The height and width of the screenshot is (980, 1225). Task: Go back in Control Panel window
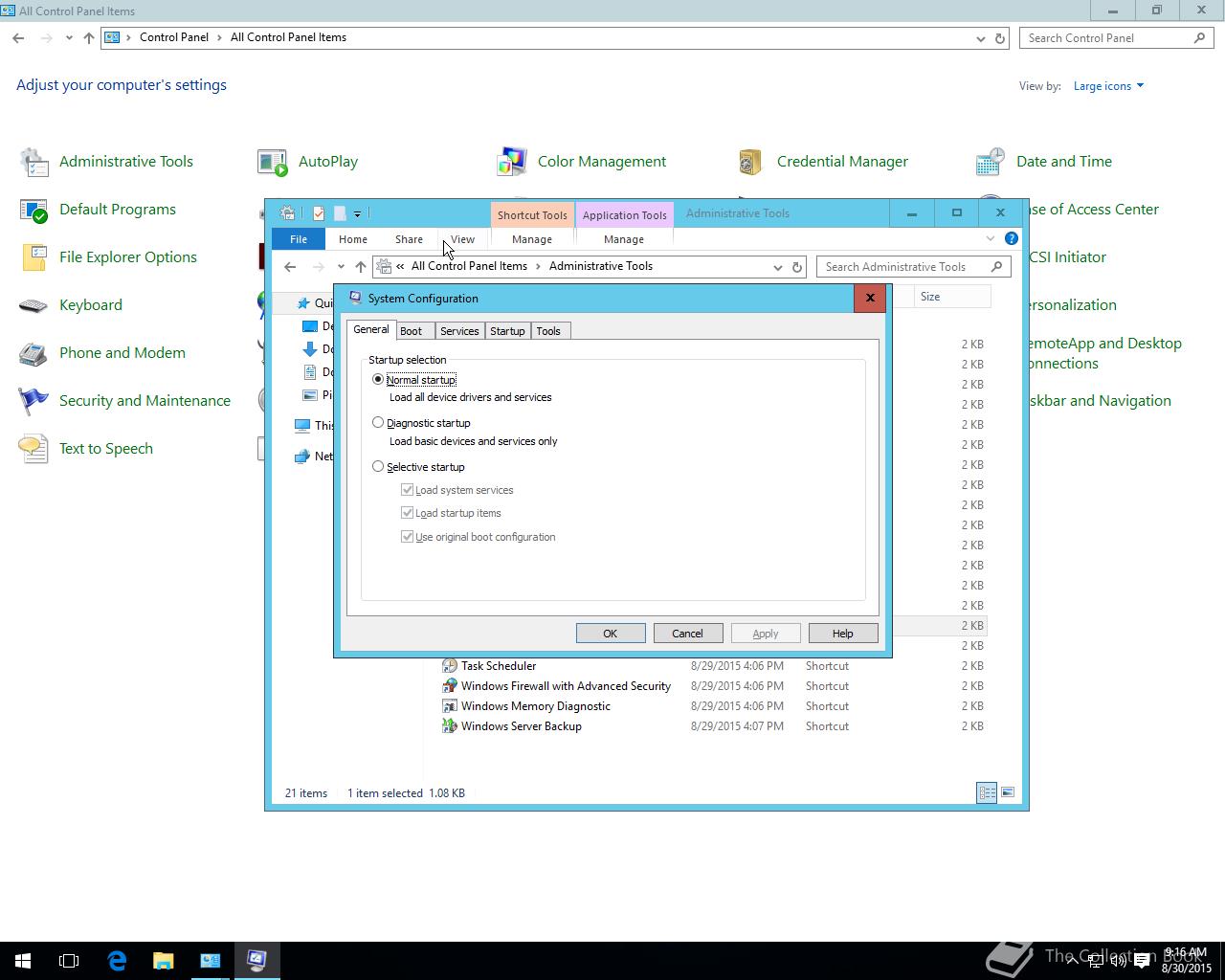18,38
